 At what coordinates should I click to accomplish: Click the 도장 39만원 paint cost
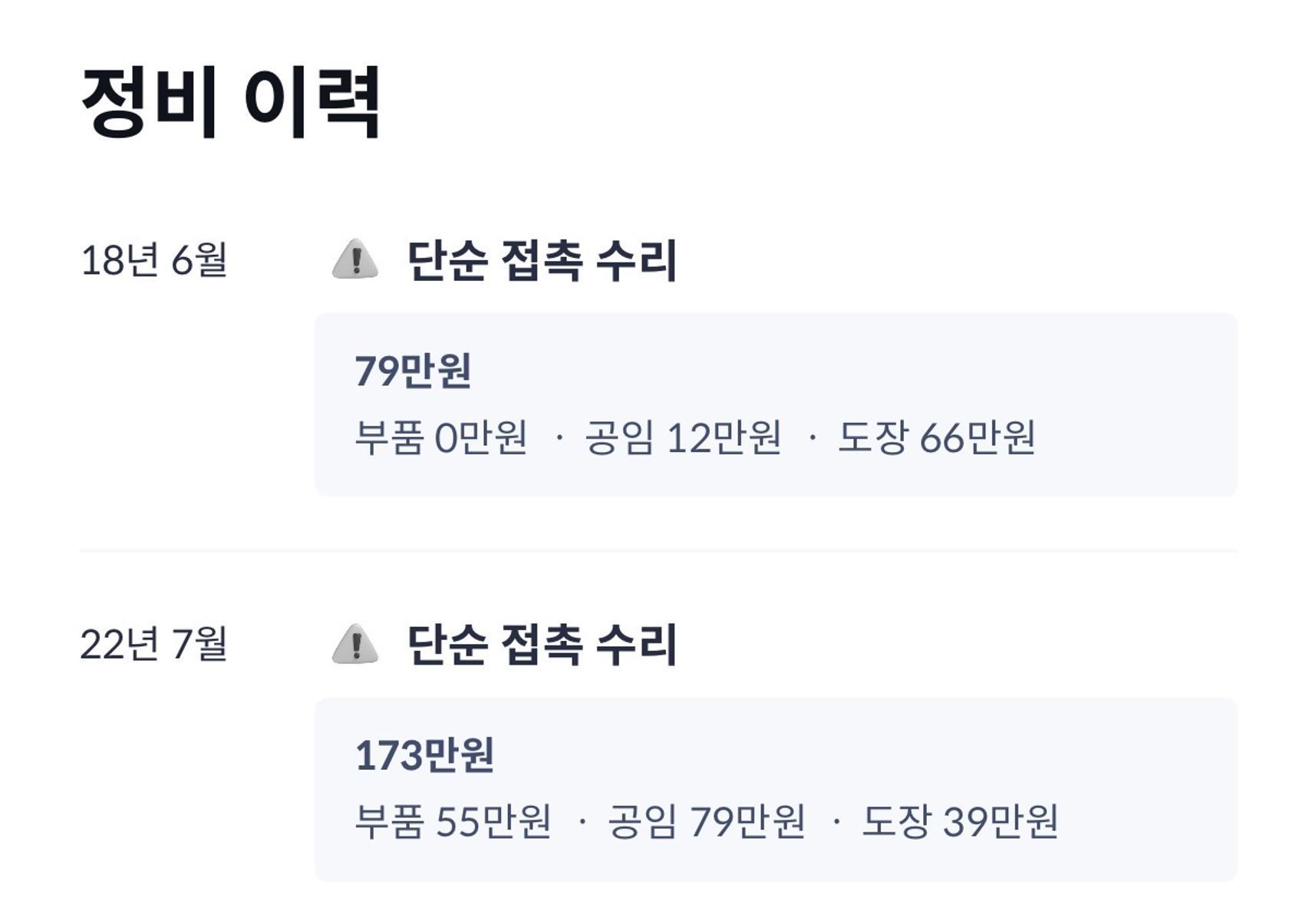[960, 821]
